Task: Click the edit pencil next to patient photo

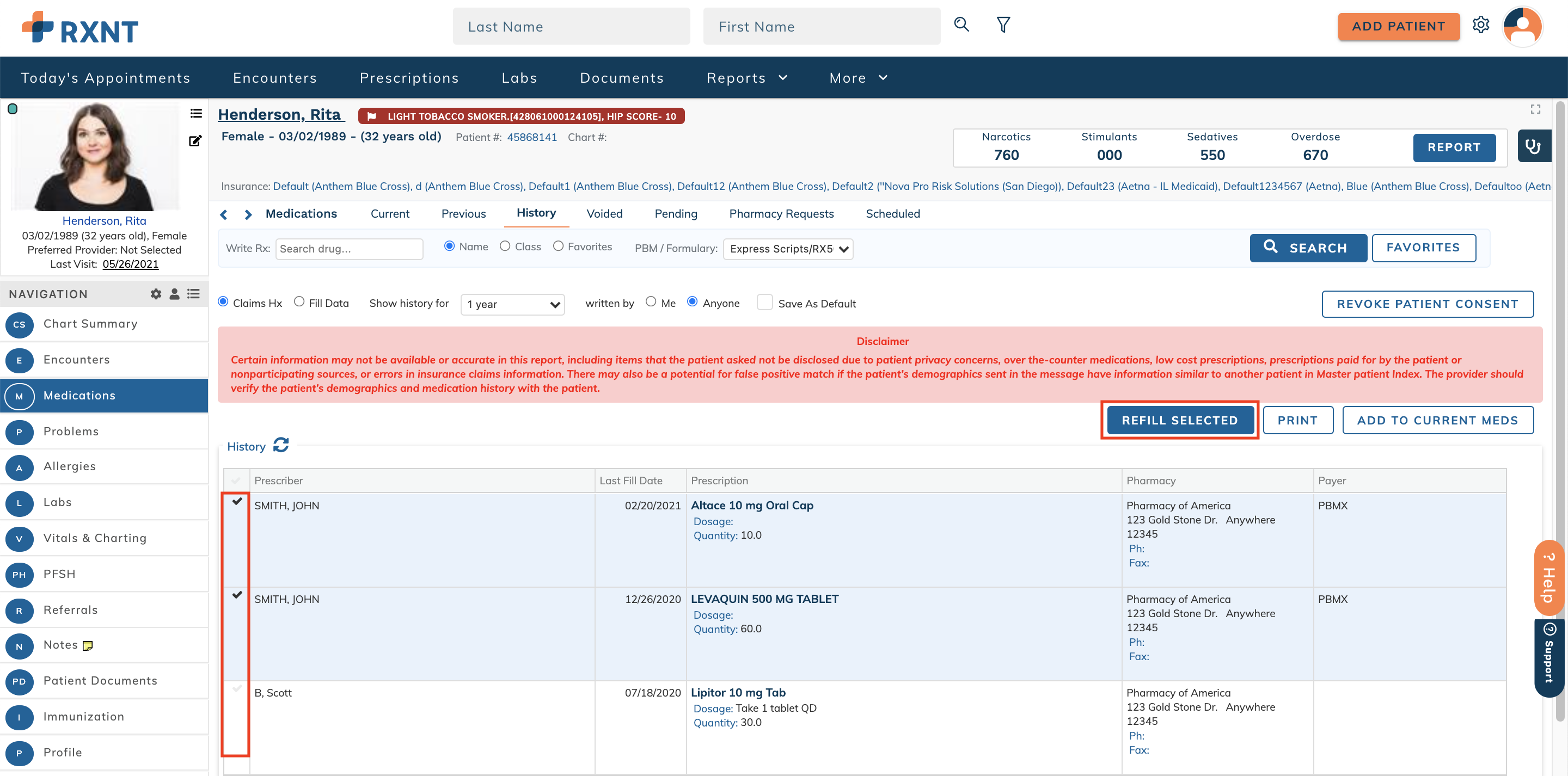Action: (x=195, y=140)
